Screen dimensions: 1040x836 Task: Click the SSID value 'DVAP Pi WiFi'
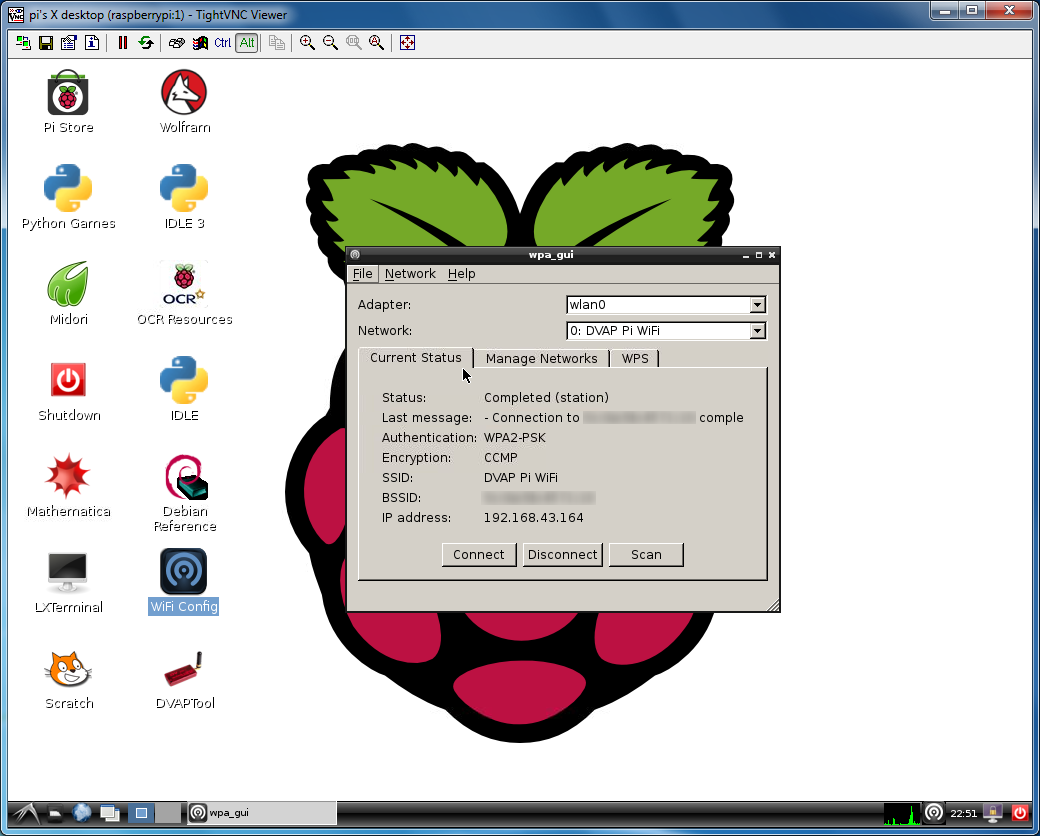coord(521,478)
